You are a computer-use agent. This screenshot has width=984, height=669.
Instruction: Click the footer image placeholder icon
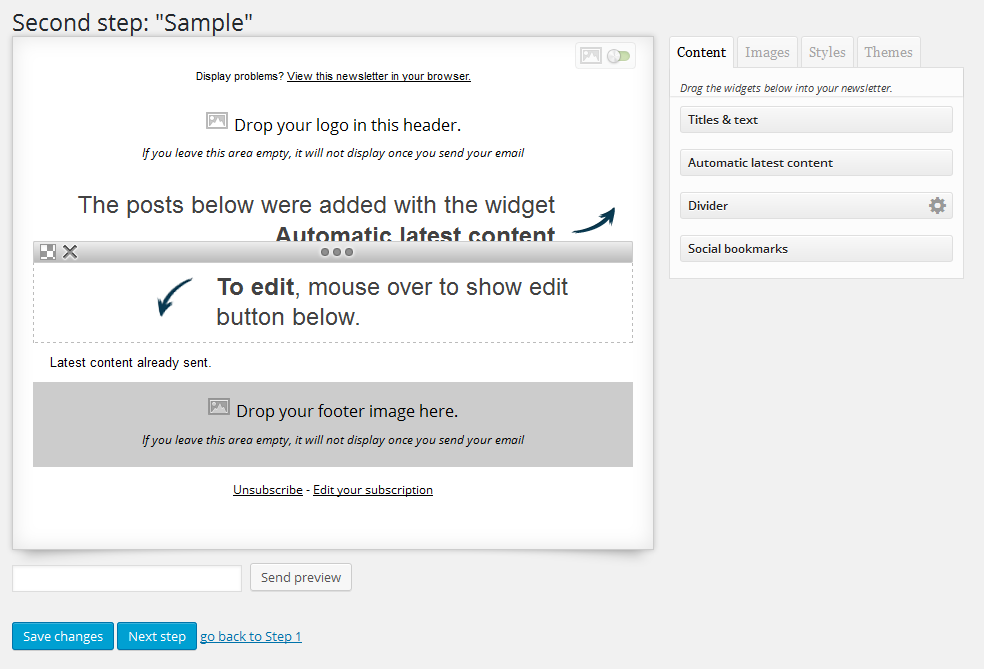click(219, 407)
